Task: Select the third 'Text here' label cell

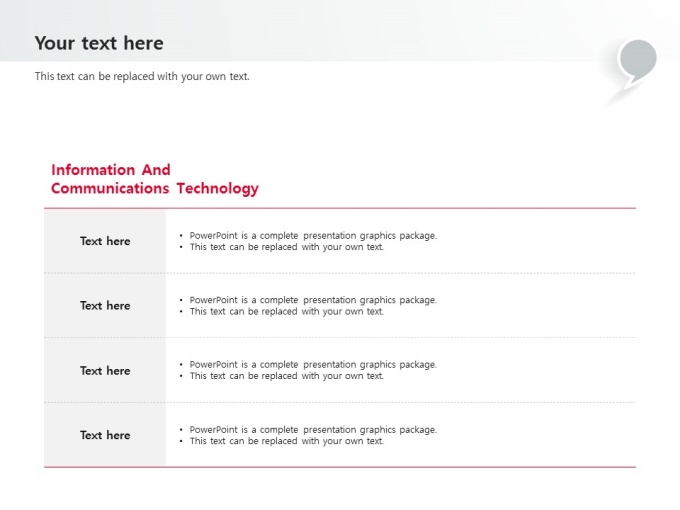Action: click(105, 371)
